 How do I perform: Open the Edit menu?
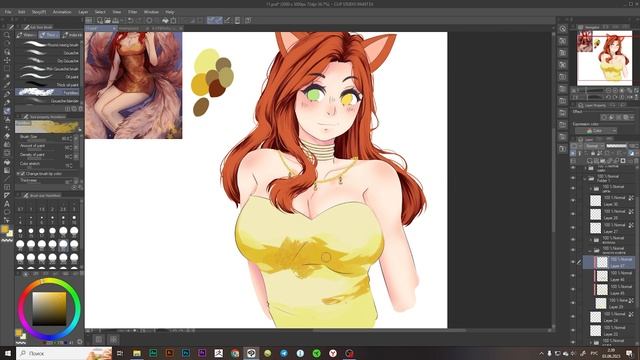22,12
